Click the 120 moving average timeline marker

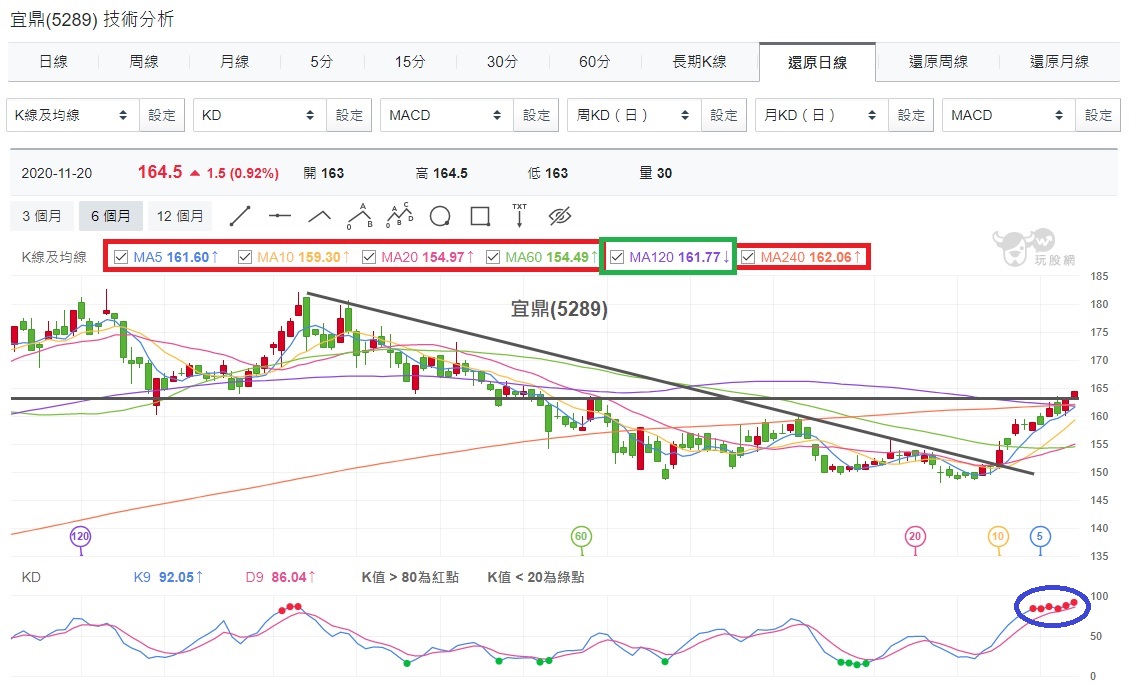click(80, 537)
